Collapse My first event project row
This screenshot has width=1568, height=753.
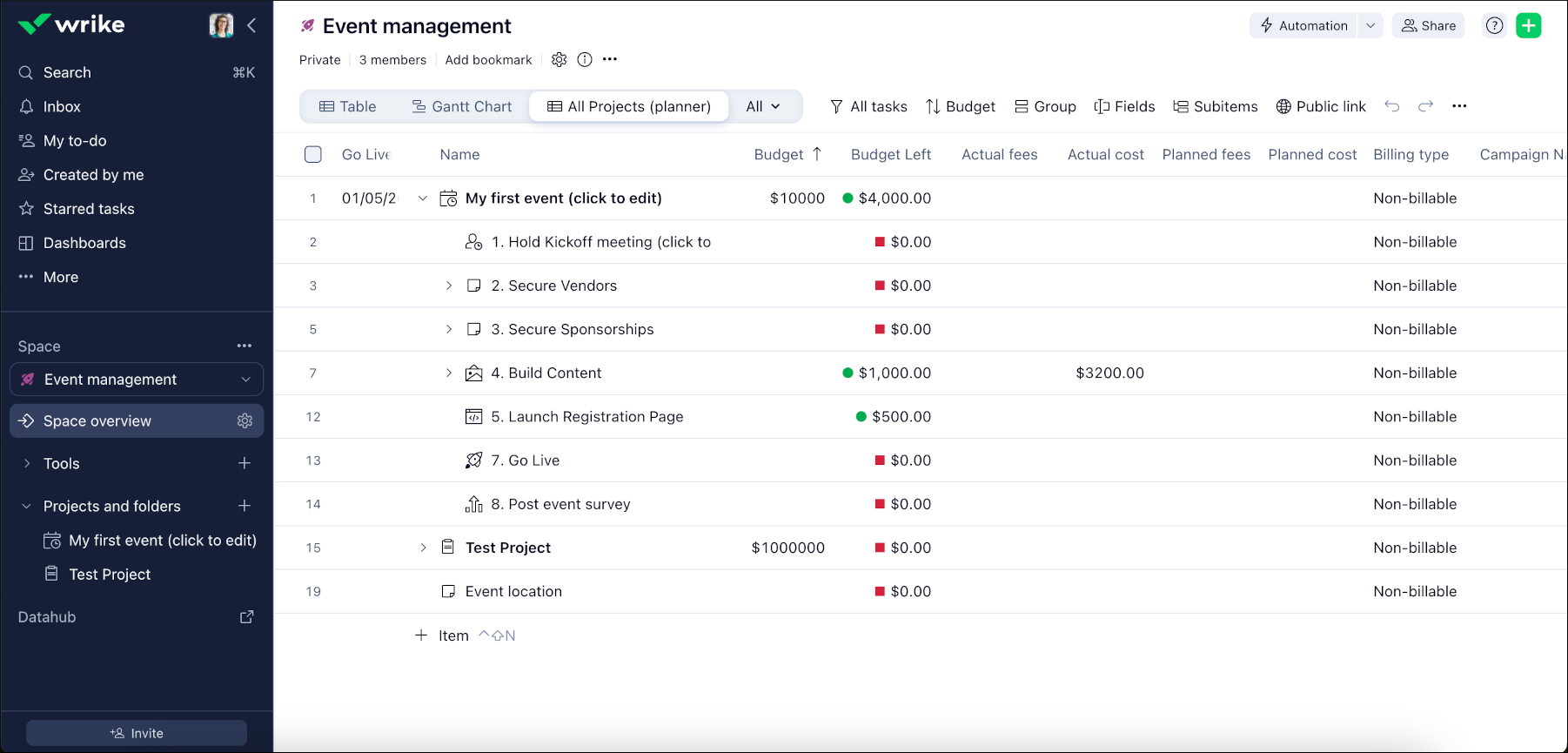point(423,198)
